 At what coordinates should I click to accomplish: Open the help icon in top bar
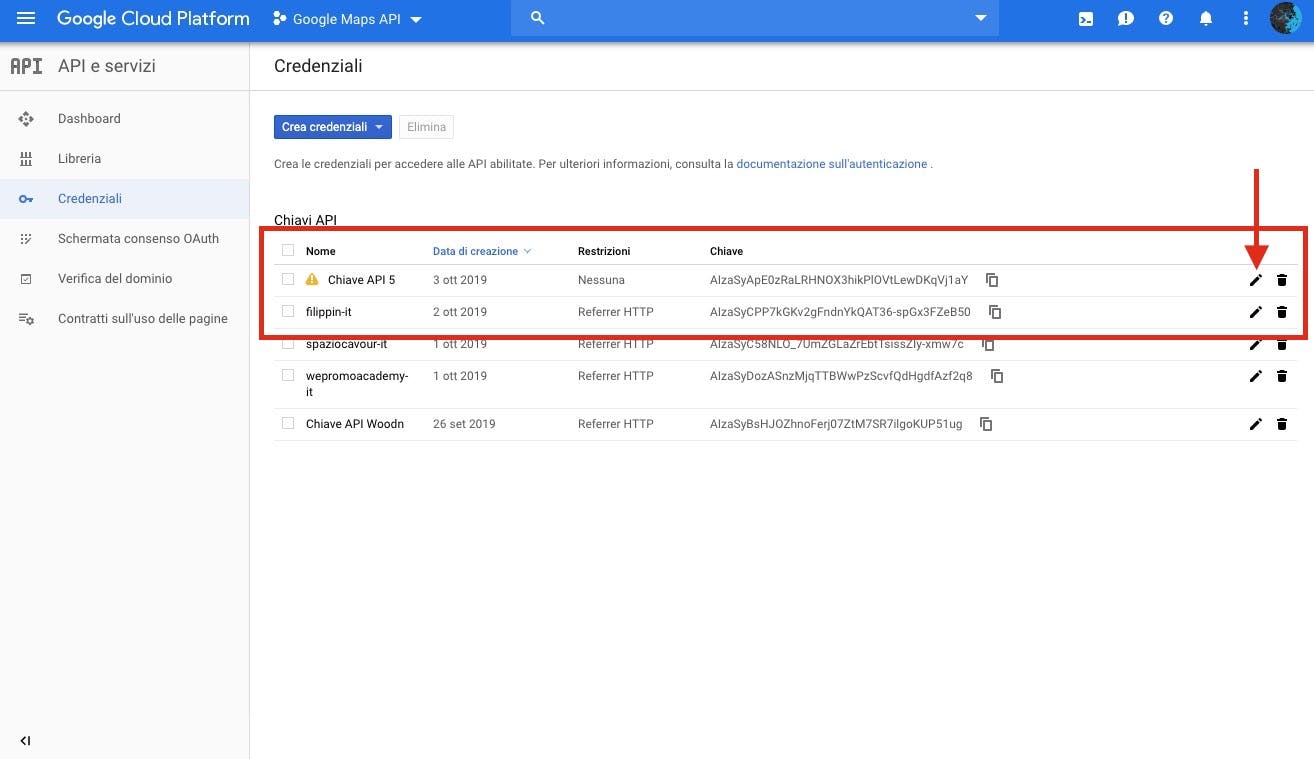coord(1166,18)
